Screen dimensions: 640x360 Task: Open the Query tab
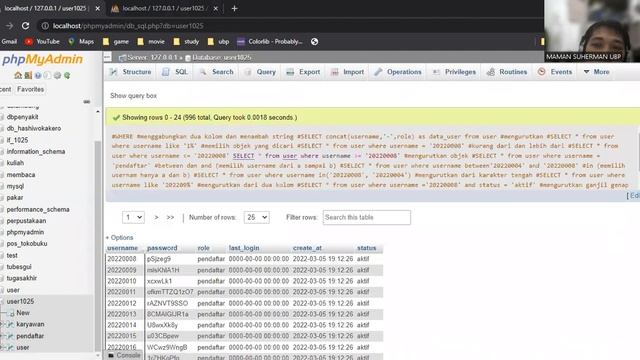260,72
